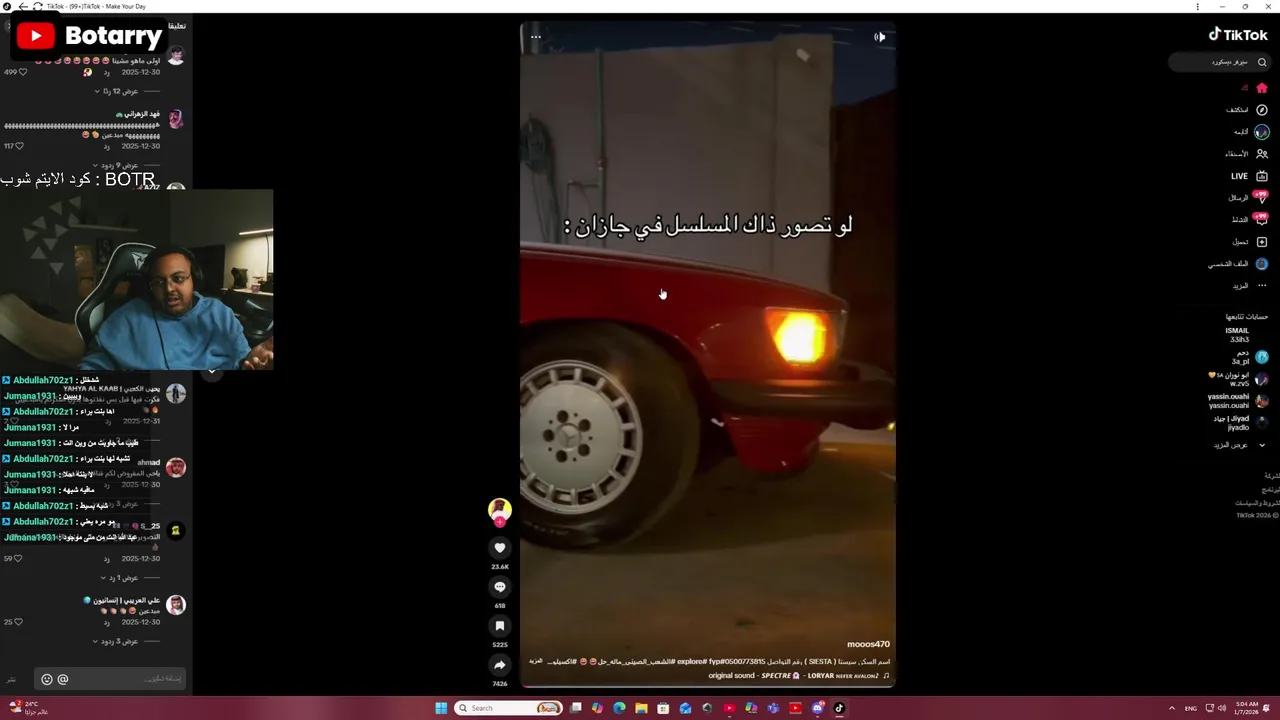Open Discord from taskbar
1280x720 pixels.
pyautogui.click(x=817, y=708)
